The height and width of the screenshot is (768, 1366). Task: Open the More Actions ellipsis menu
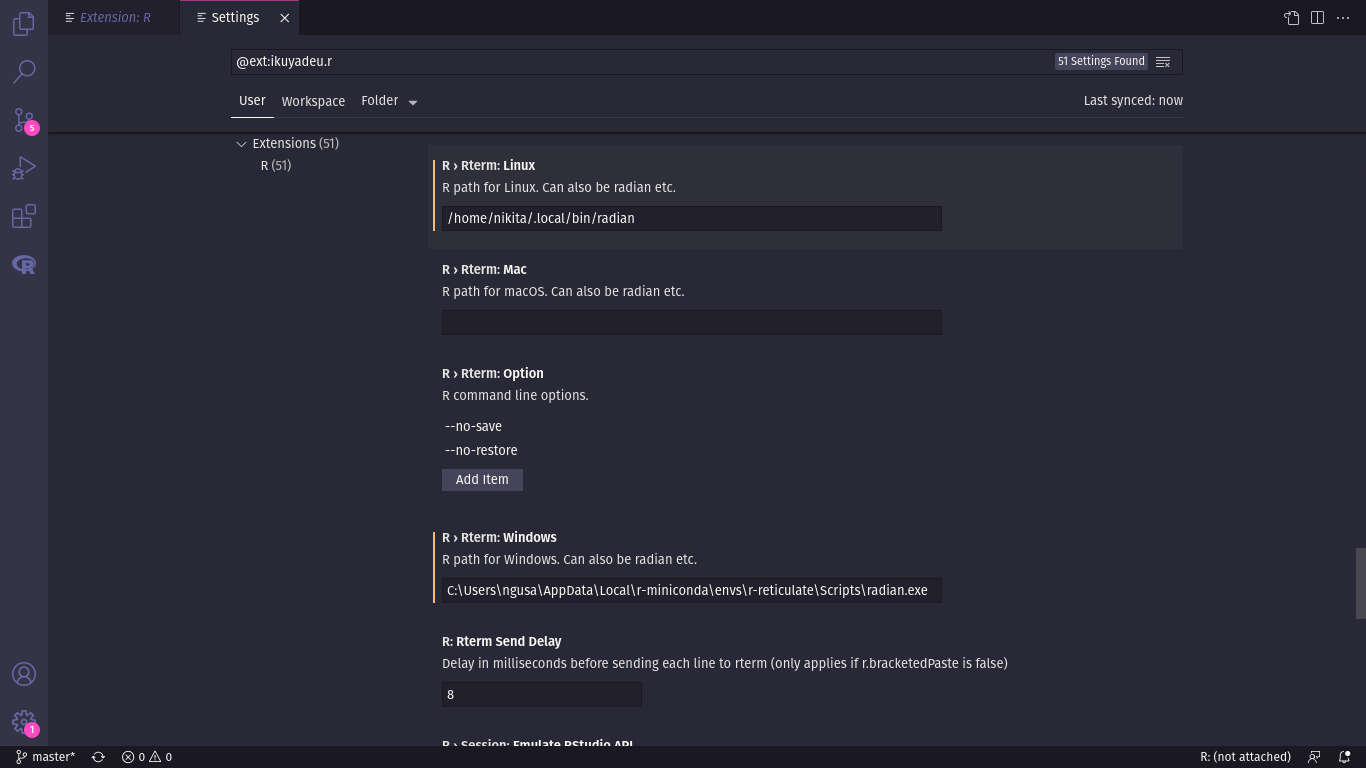[x=1343, y=17]
